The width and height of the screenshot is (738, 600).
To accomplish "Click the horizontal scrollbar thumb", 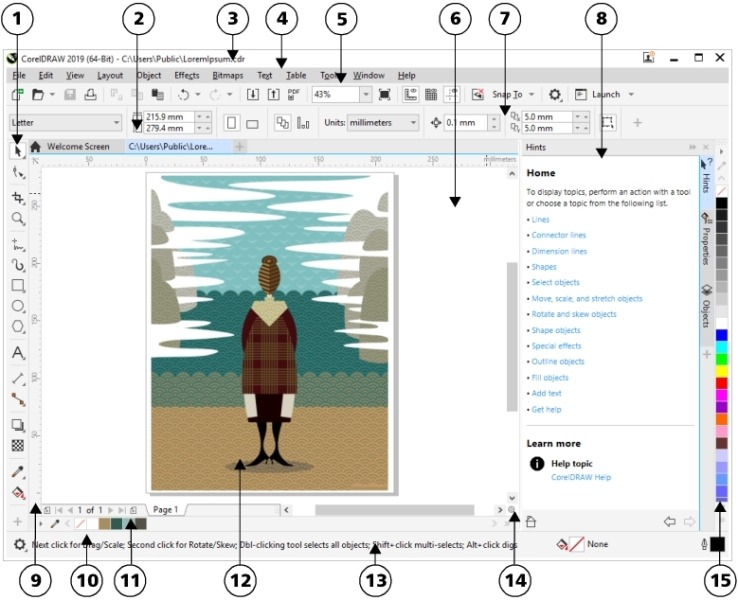I will tap(394, 510).
